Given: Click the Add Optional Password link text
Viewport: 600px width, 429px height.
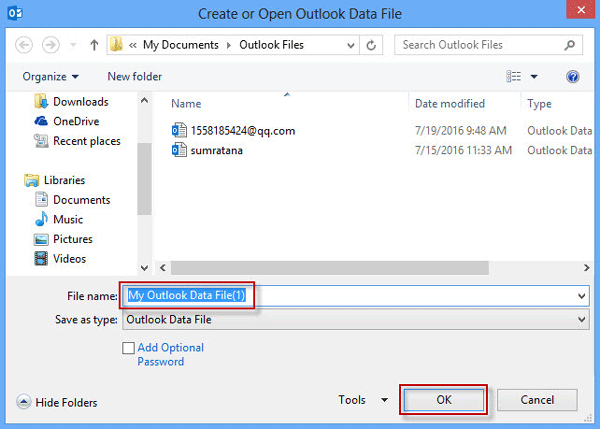Looking at the screenshot, I should tap(170, 354).
